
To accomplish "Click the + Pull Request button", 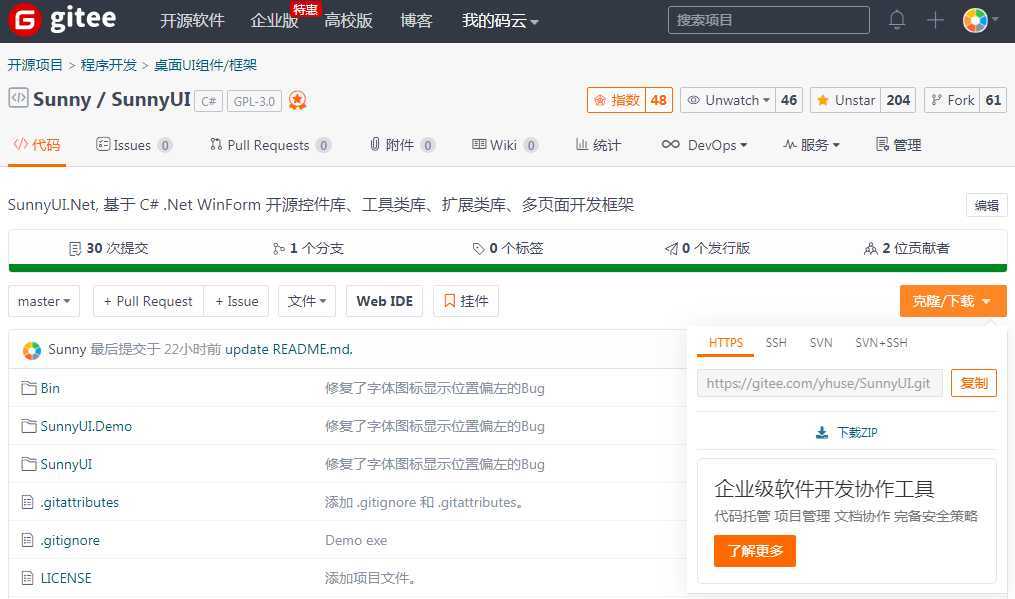I will [x=148, y=301].
